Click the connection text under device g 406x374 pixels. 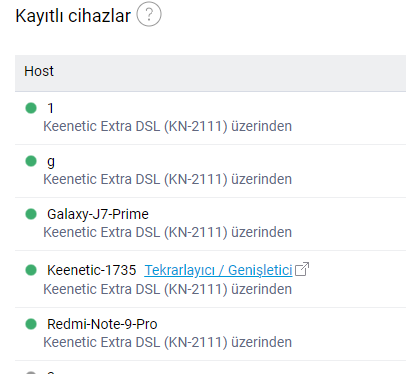pyautogui.click(x=168, y=179)
